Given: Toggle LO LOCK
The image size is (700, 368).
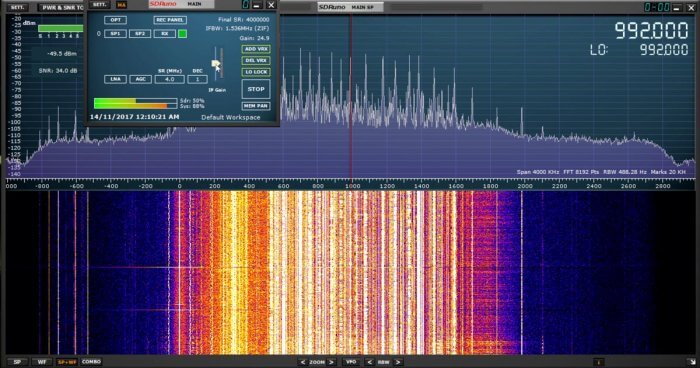Looking at the screenshot, I should coord(256,72).
